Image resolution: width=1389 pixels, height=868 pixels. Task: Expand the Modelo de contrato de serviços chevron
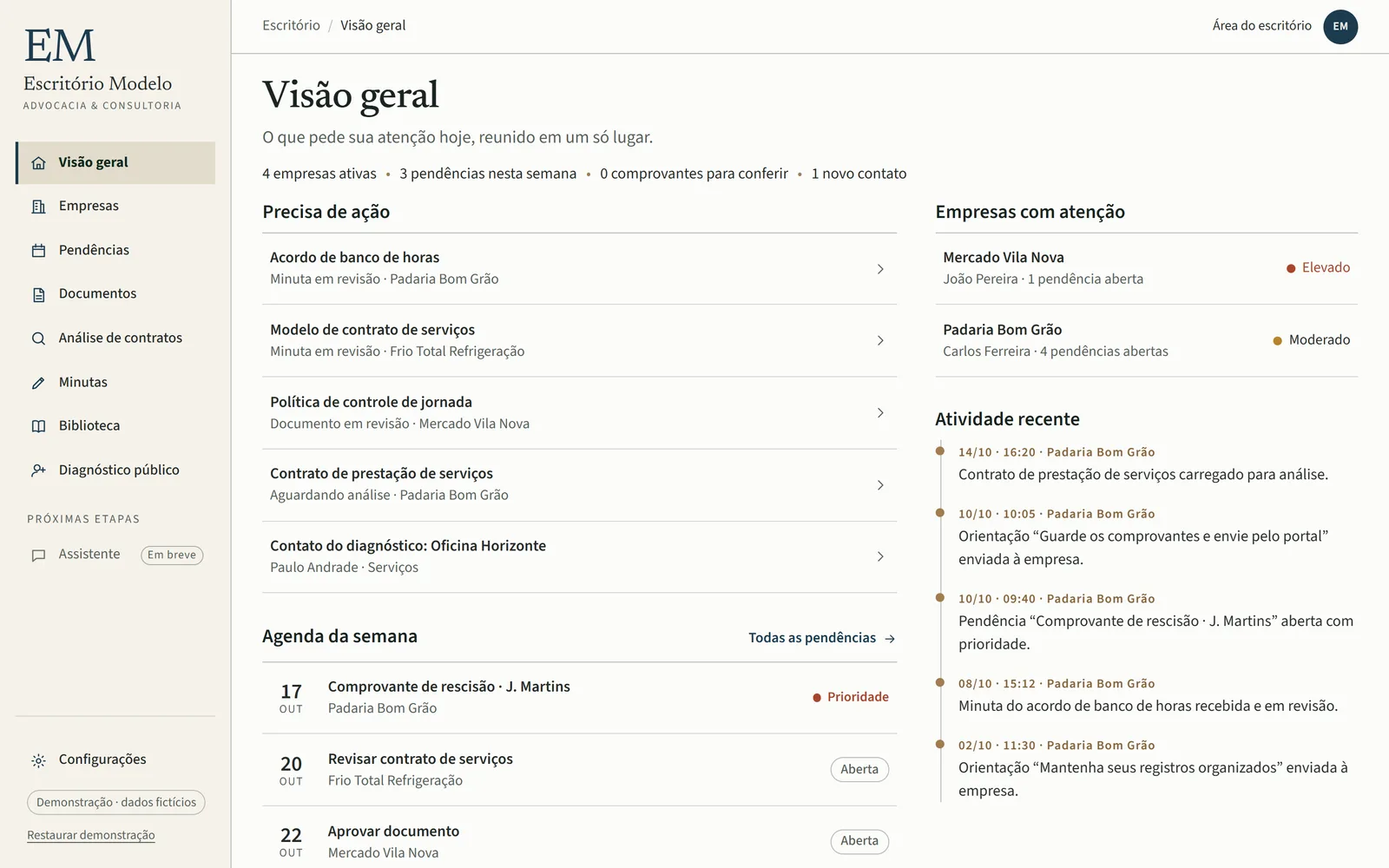pos(880,341)
